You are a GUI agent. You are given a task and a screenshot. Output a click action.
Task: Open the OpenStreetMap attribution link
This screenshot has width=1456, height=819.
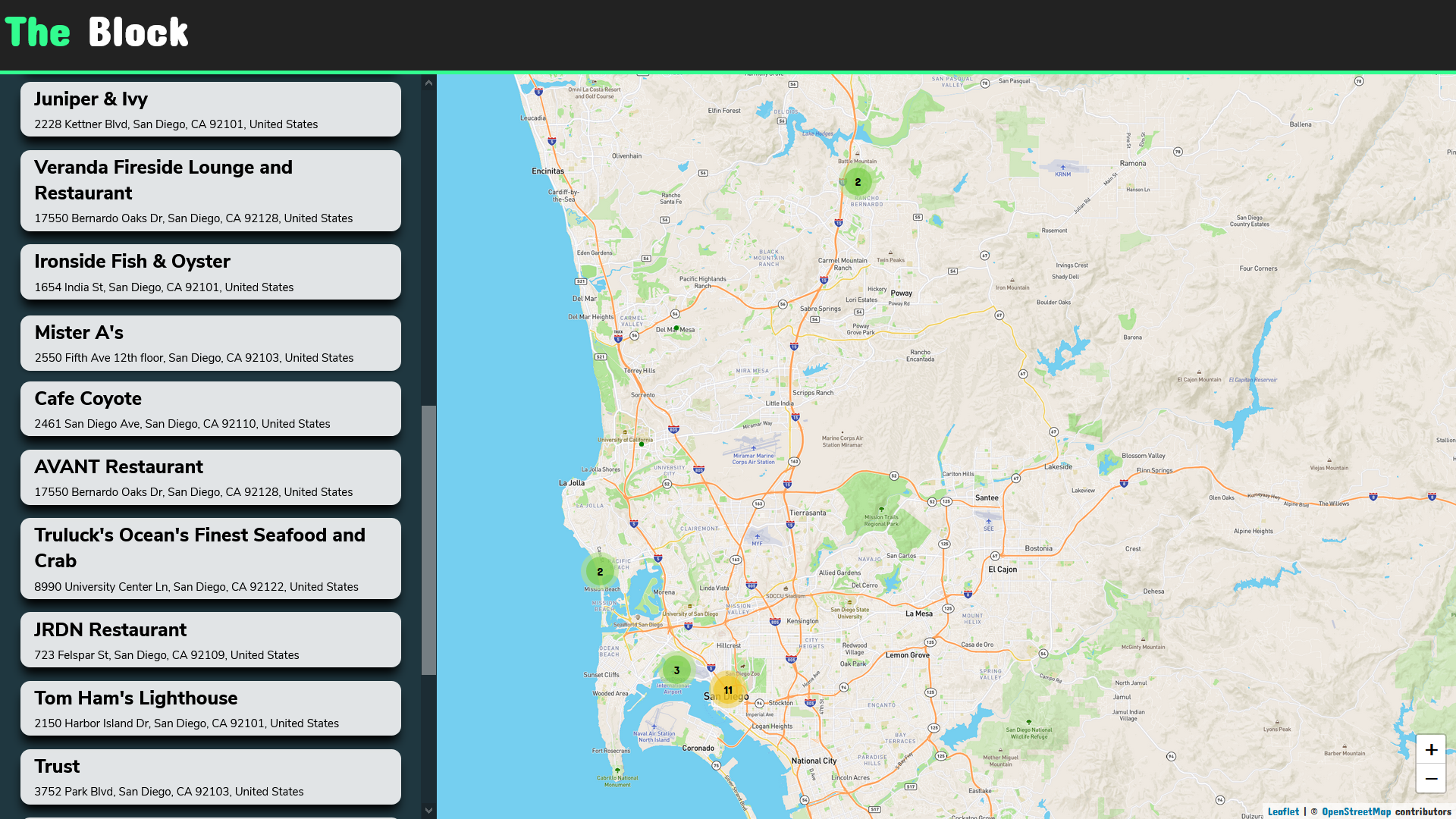click(1356, 811)
